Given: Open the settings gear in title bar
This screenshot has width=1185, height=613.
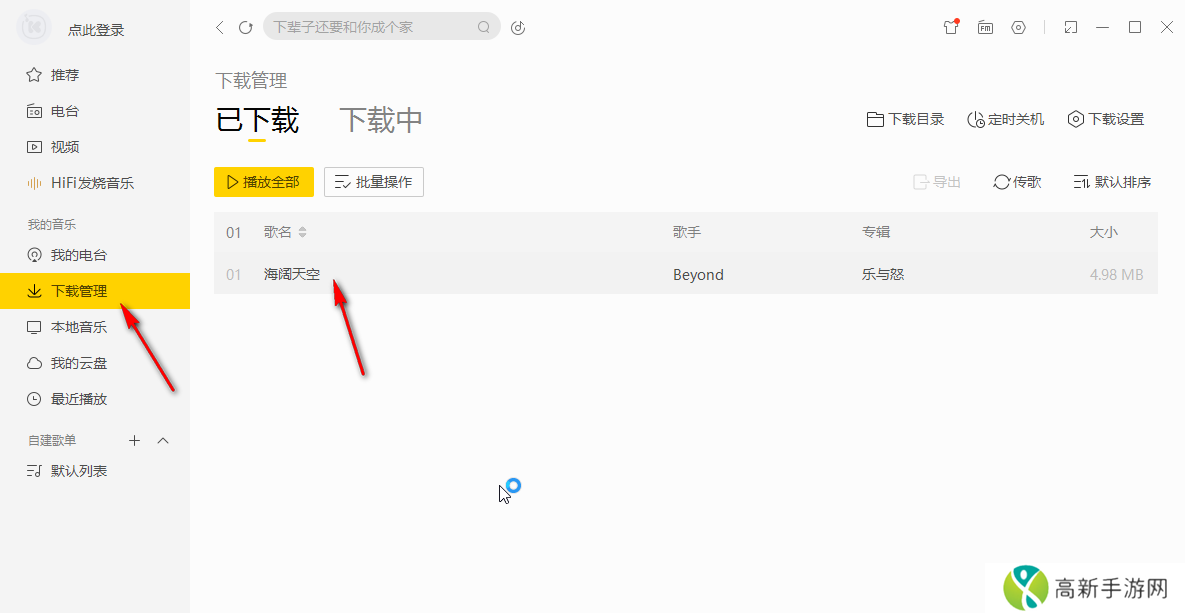Looking at the screenshot, I should tap(1018, 27).
